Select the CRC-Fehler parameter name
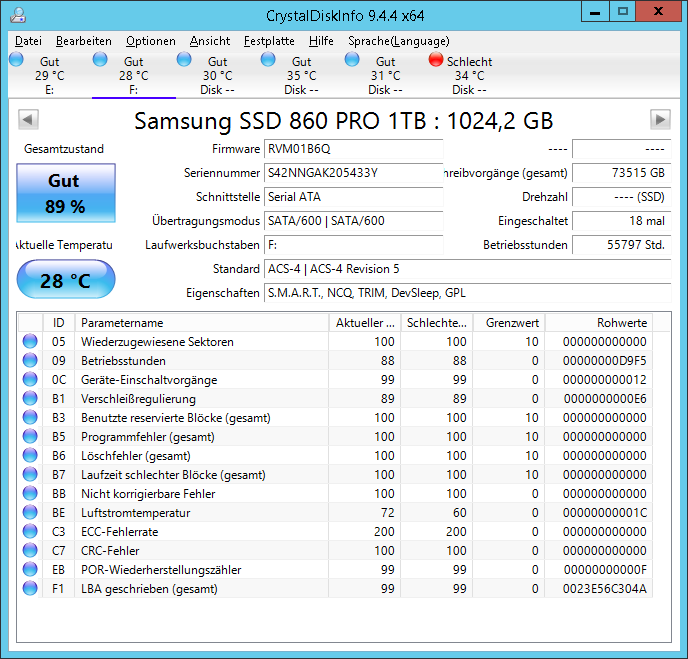The height and width of the screenshot is (659, 688). pos(110,551)
